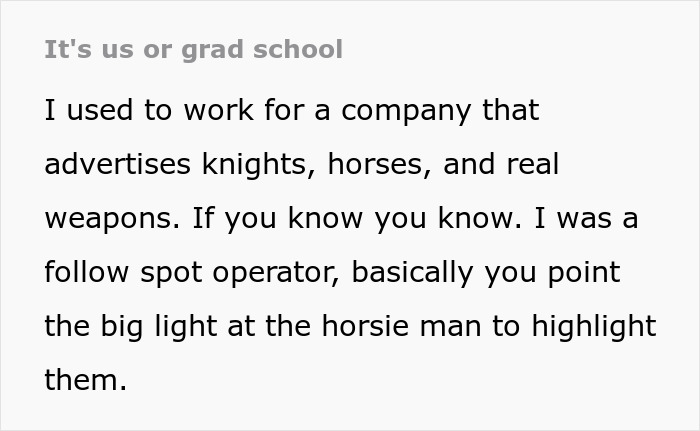The height and width of the screenshot is (431, 700).
Task: Click the final word "them."
Action: click(85, 380)
